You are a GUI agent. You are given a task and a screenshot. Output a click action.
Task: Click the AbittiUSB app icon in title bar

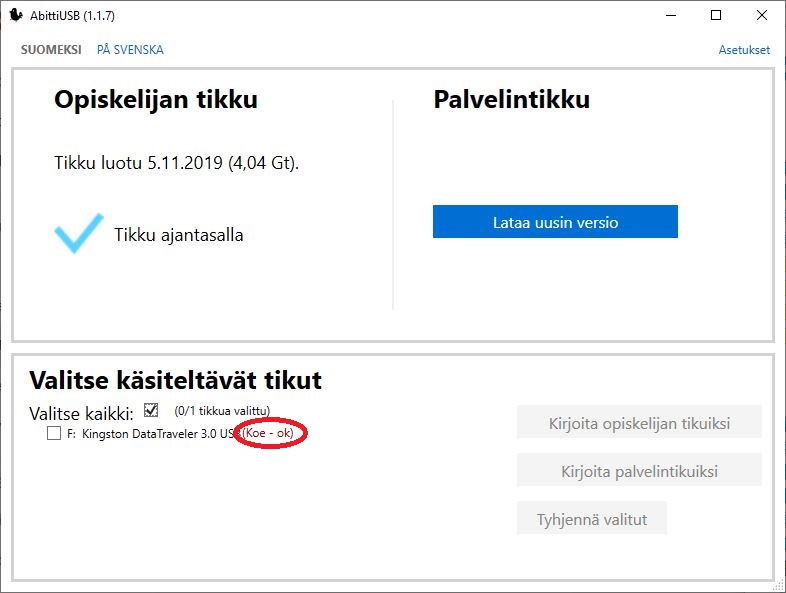(x=16, y=15)
